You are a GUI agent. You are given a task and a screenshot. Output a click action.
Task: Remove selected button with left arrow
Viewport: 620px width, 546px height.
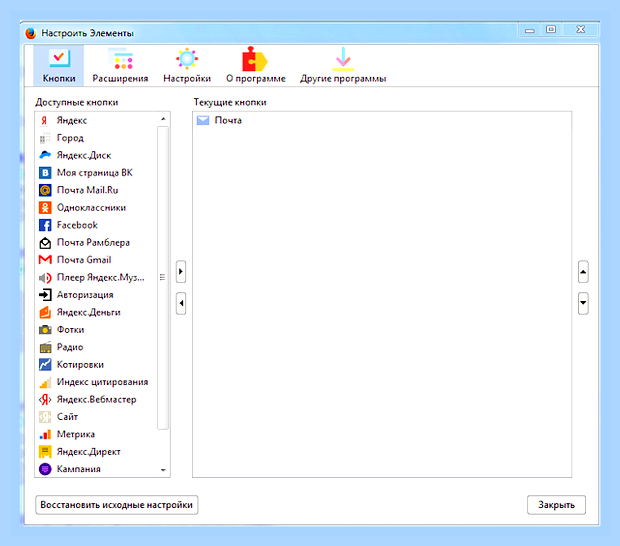pyautogui.click(x=181, y=303)
